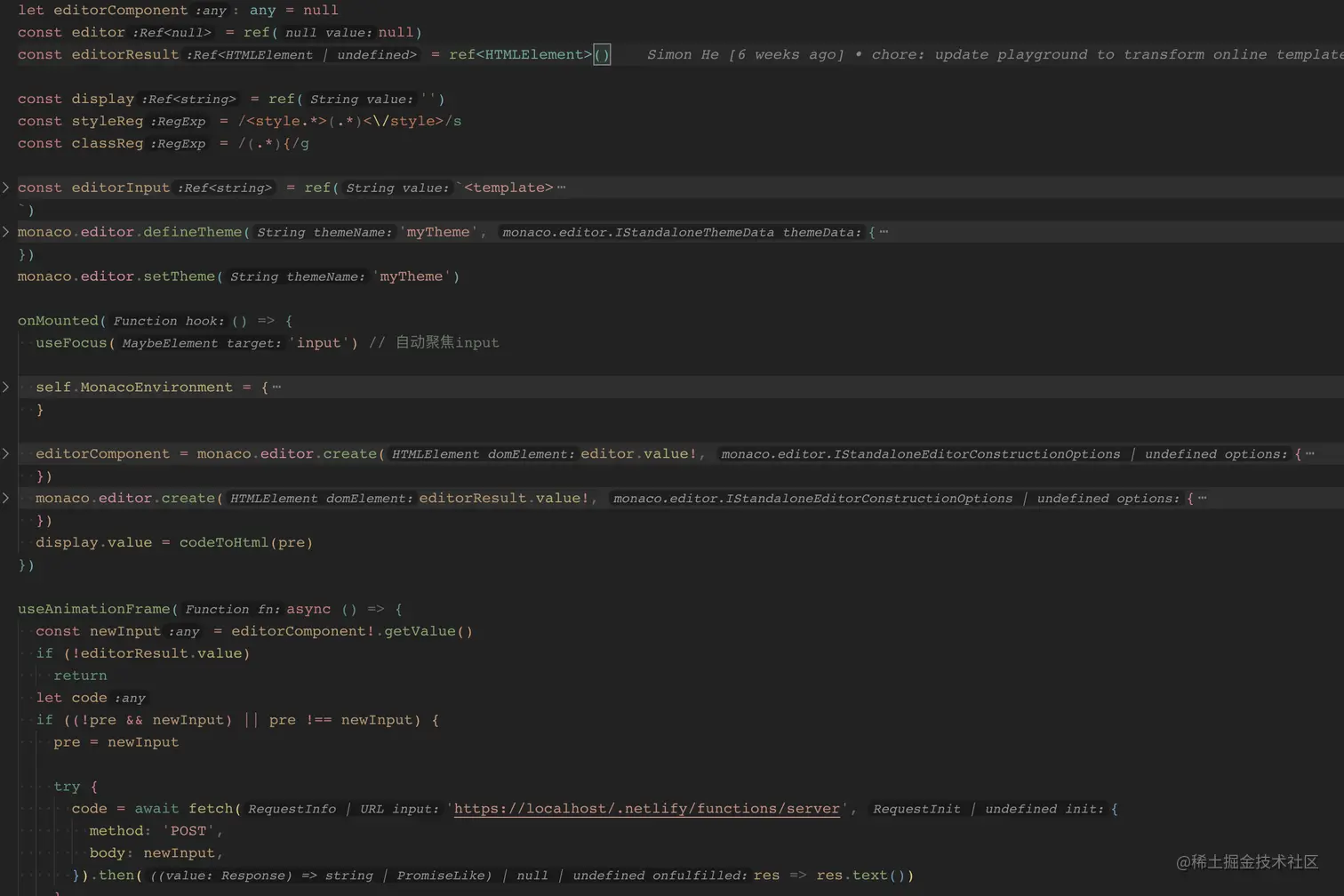Click setTheme in monaco.editor.setTheme line

click(x=179, y=276)
